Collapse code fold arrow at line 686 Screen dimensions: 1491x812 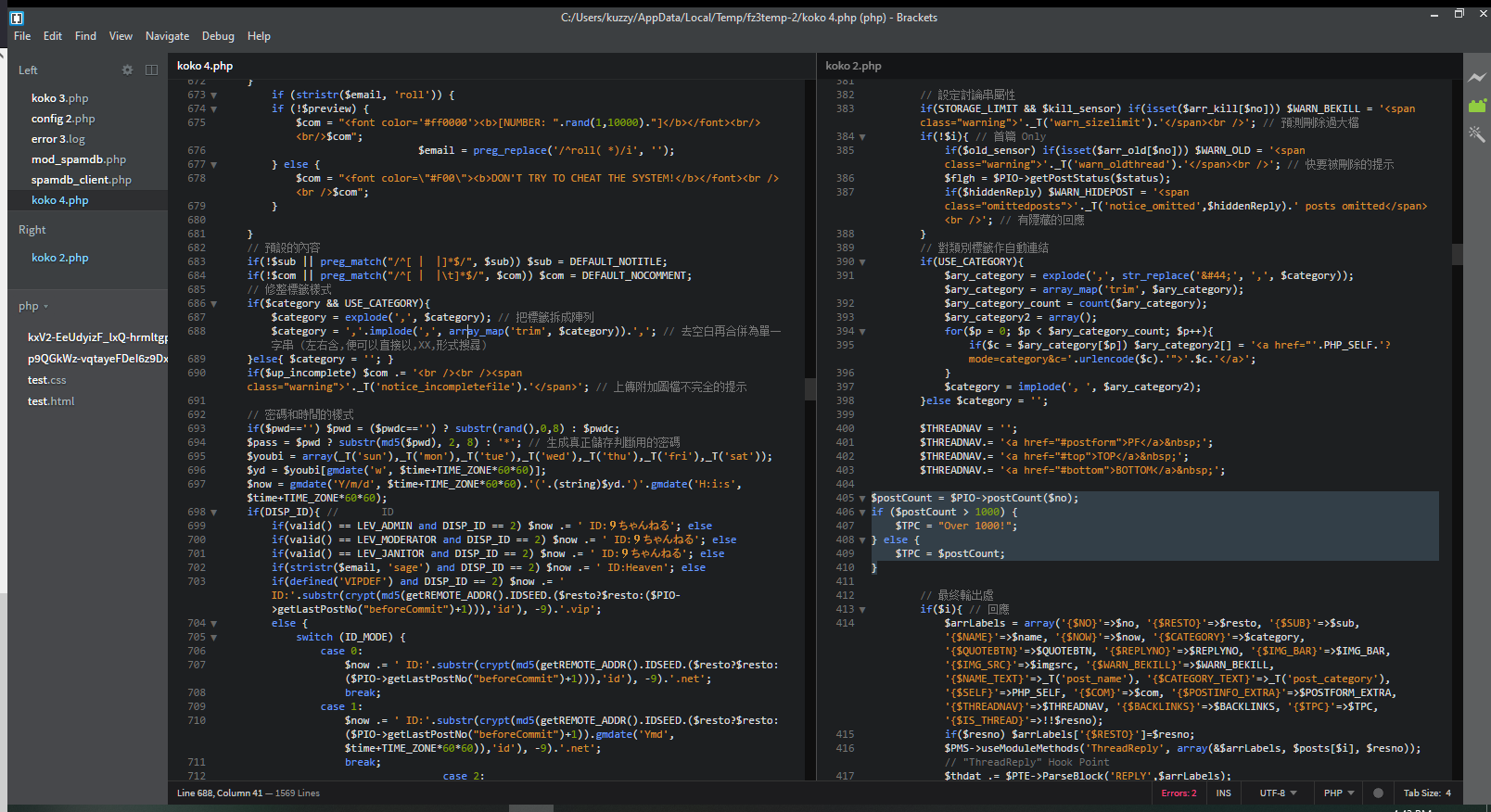coord(214,304)
